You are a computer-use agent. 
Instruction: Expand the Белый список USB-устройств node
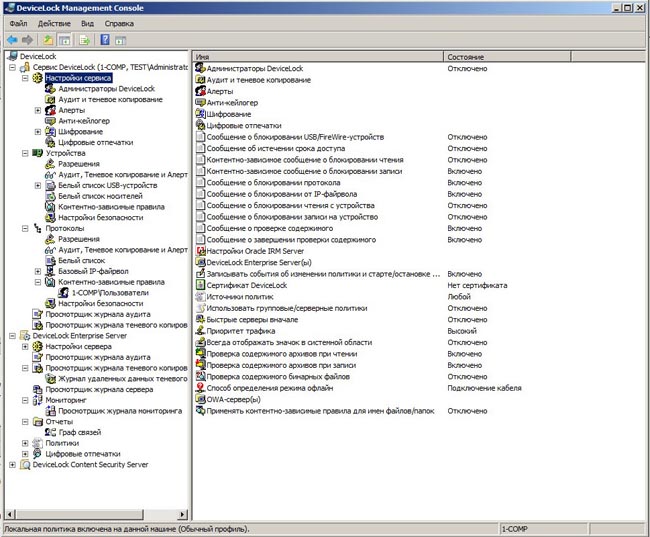tap(38, 185)
